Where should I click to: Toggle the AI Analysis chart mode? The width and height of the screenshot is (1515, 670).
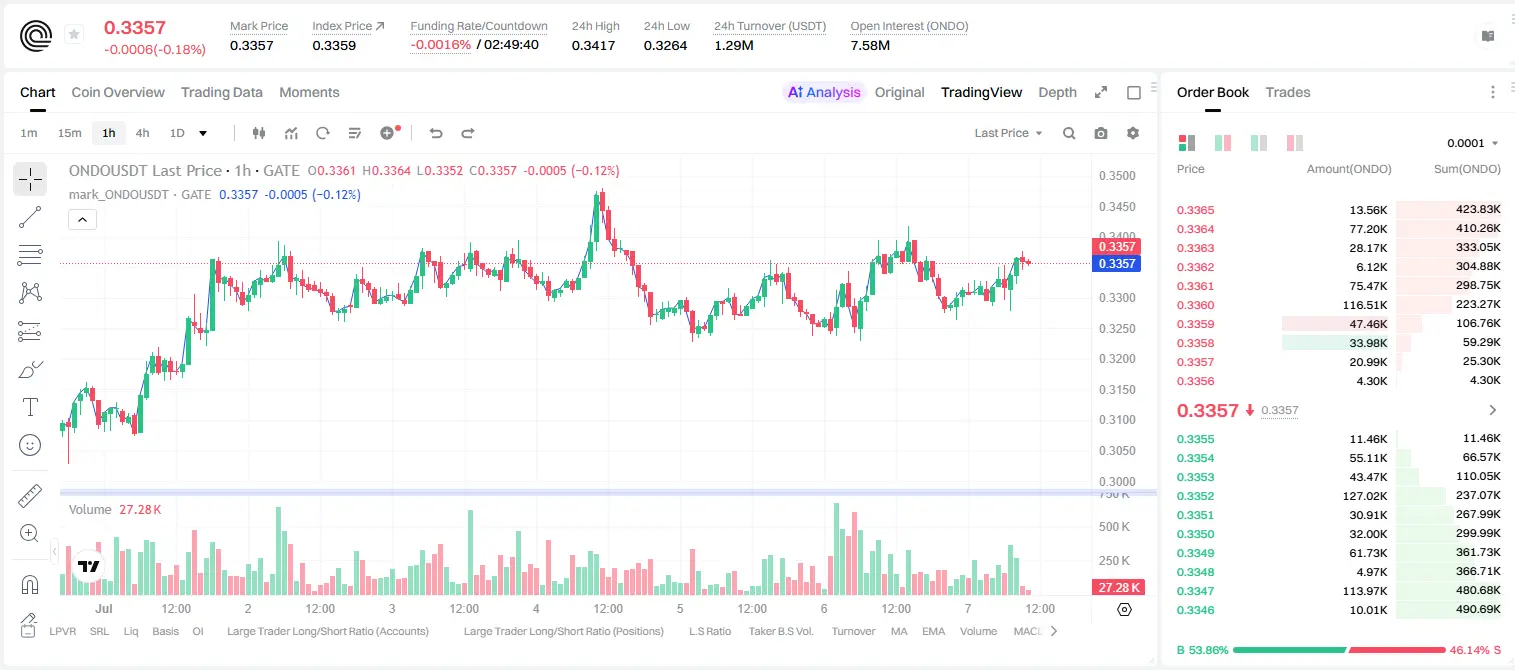pos(824,92)
